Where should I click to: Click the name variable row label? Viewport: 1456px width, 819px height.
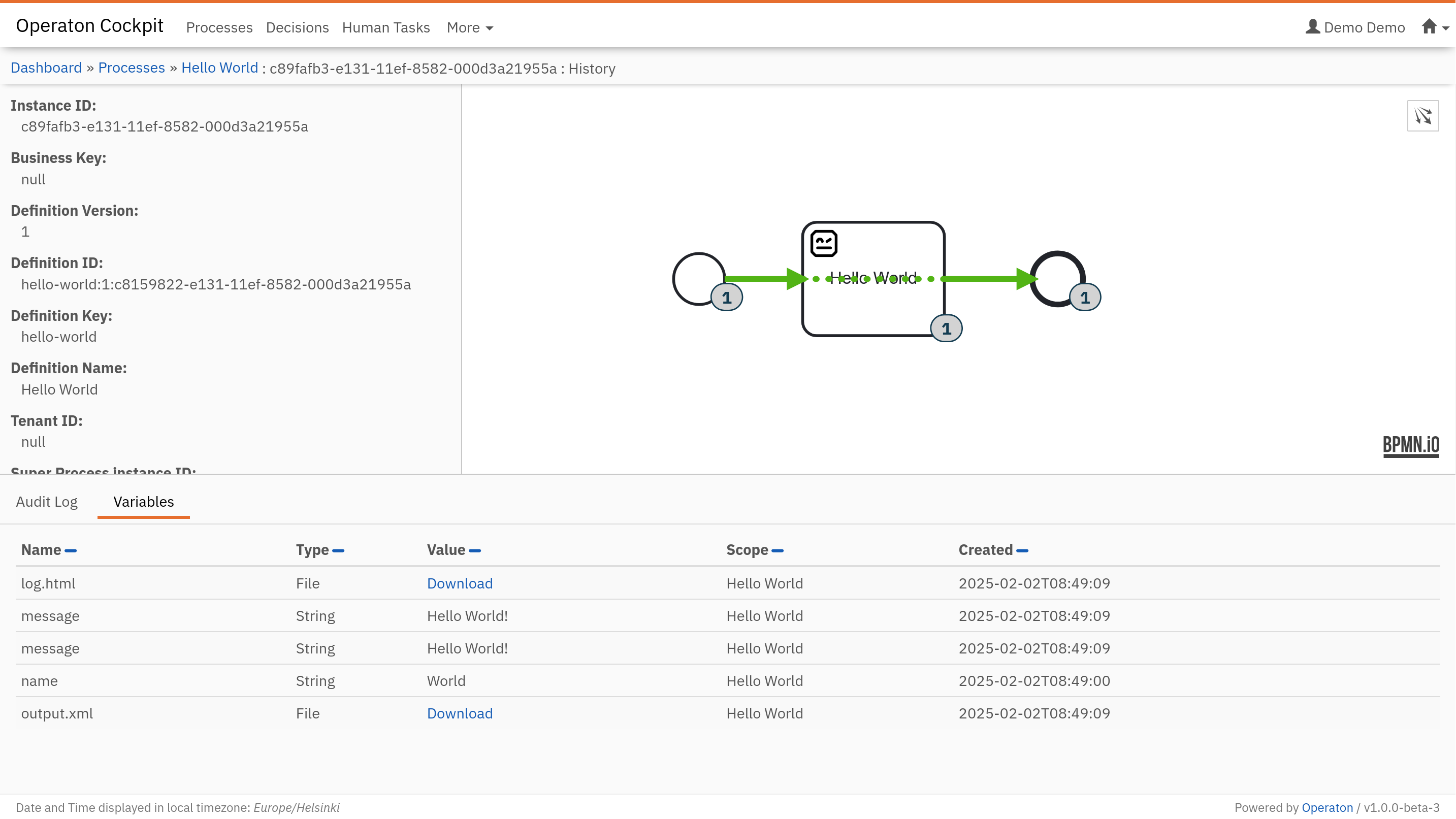(x=40, y=681)
